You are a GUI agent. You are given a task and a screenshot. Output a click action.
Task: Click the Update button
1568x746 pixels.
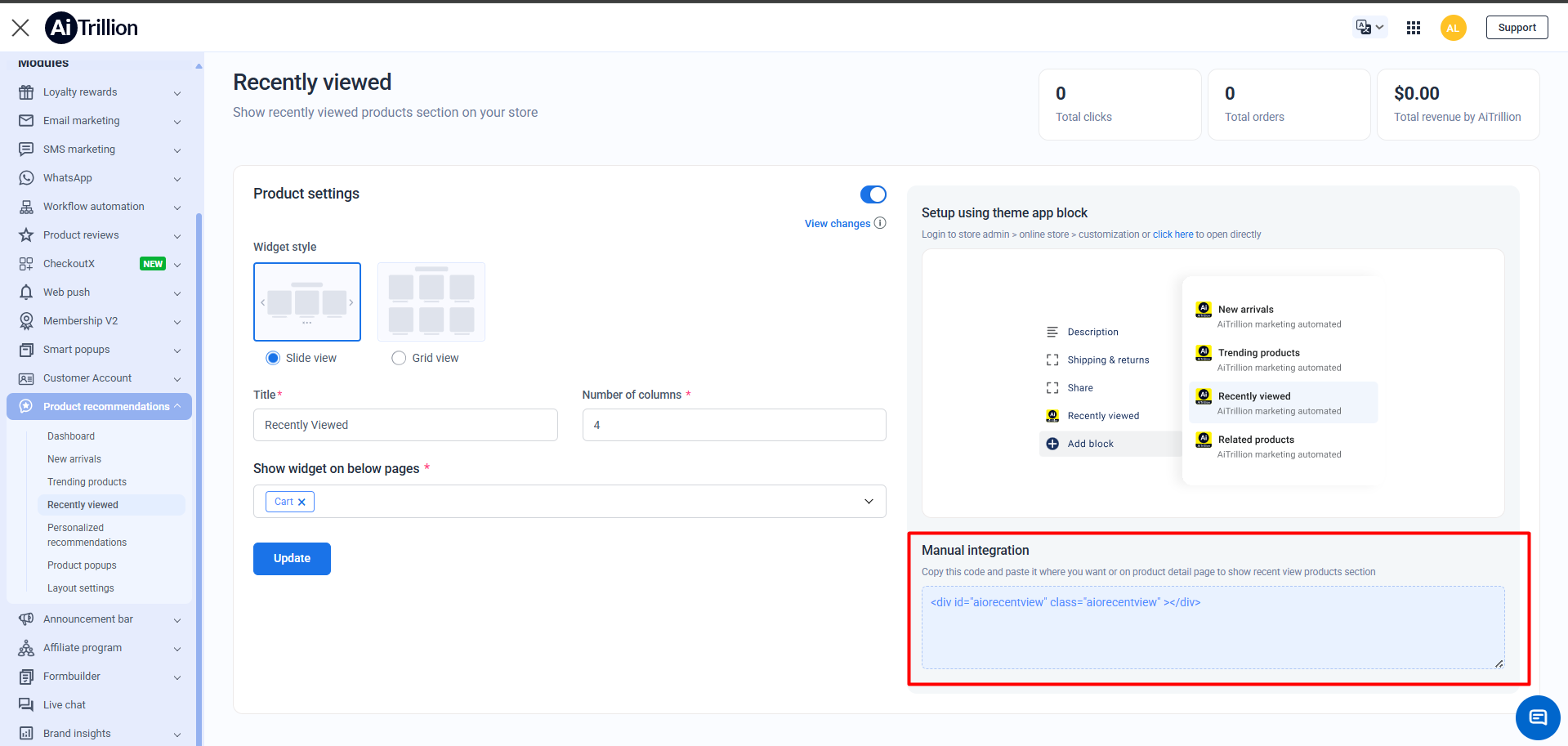pos(292,559)
